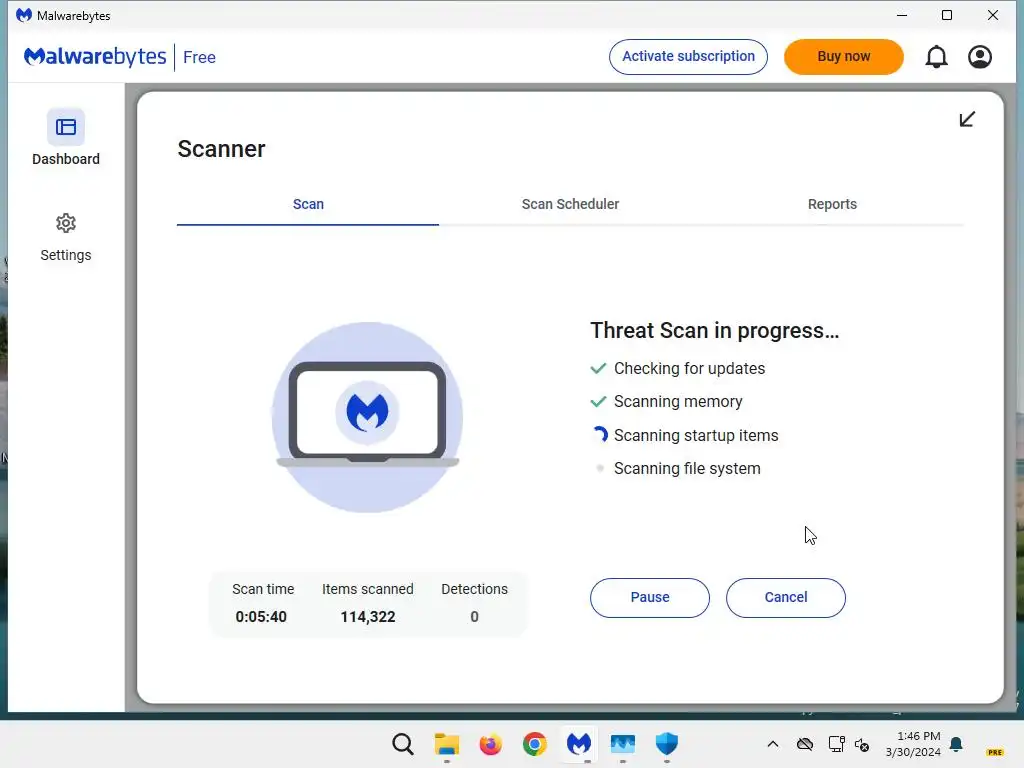Maximize the Malwarebytes window

pyautogui.click(x=947, y=15)
